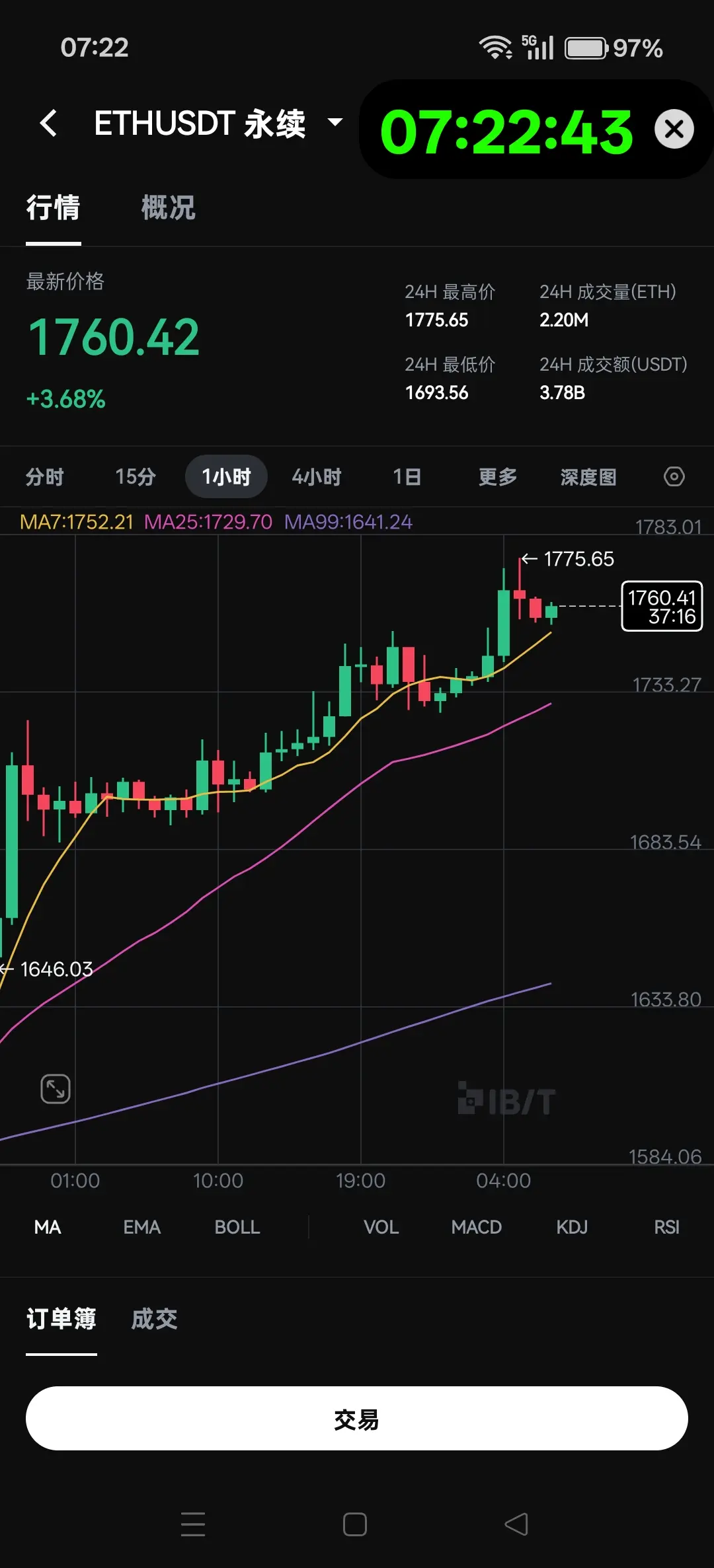This screenshot has height=1568, width=714.
Task: Close the floating clock overlay
Action: pos(674,129)
